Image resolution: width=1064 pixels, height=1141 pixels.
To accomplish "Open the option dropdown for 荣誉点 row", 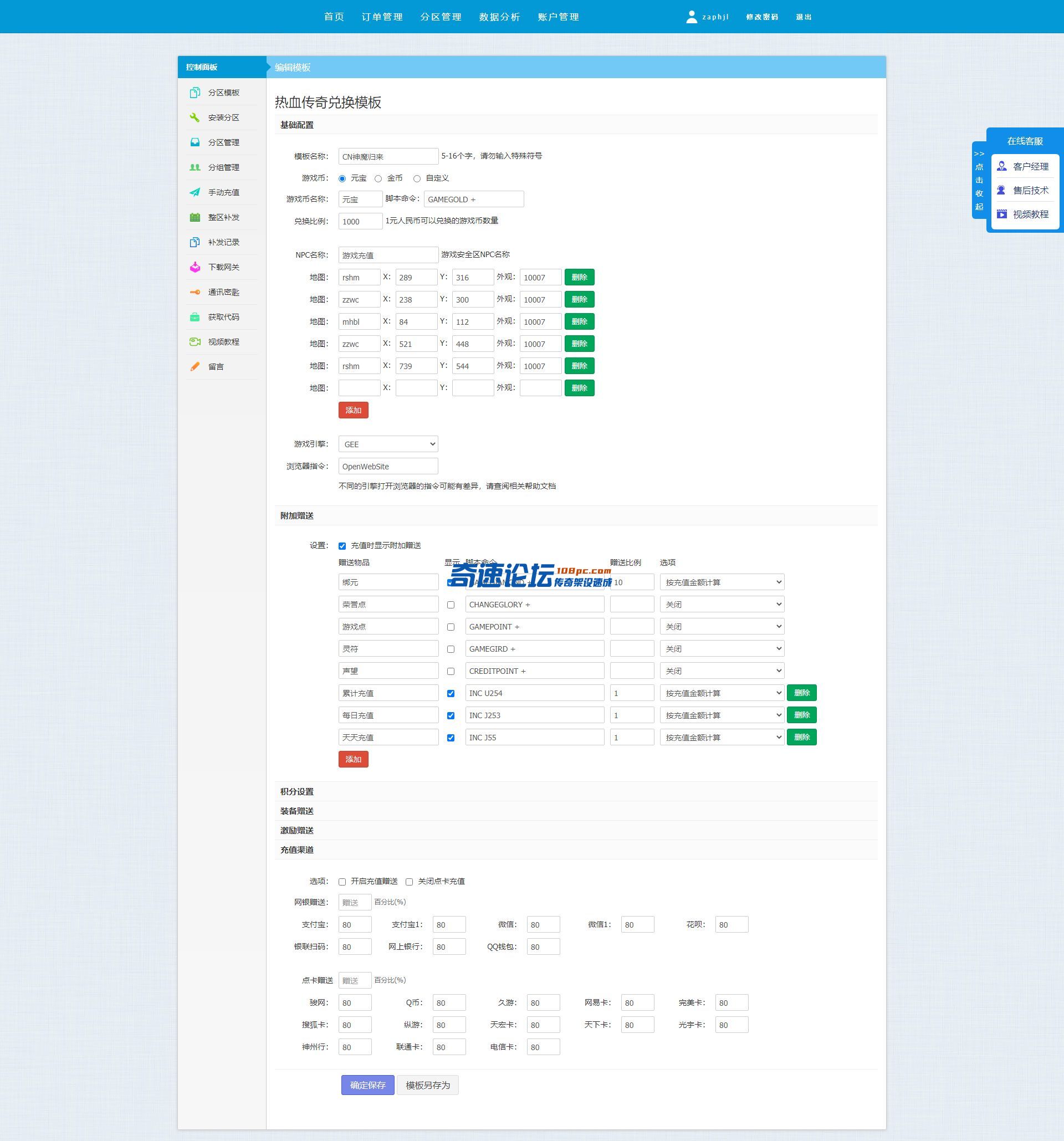I will pyautogui.click(x=722, y=605).
